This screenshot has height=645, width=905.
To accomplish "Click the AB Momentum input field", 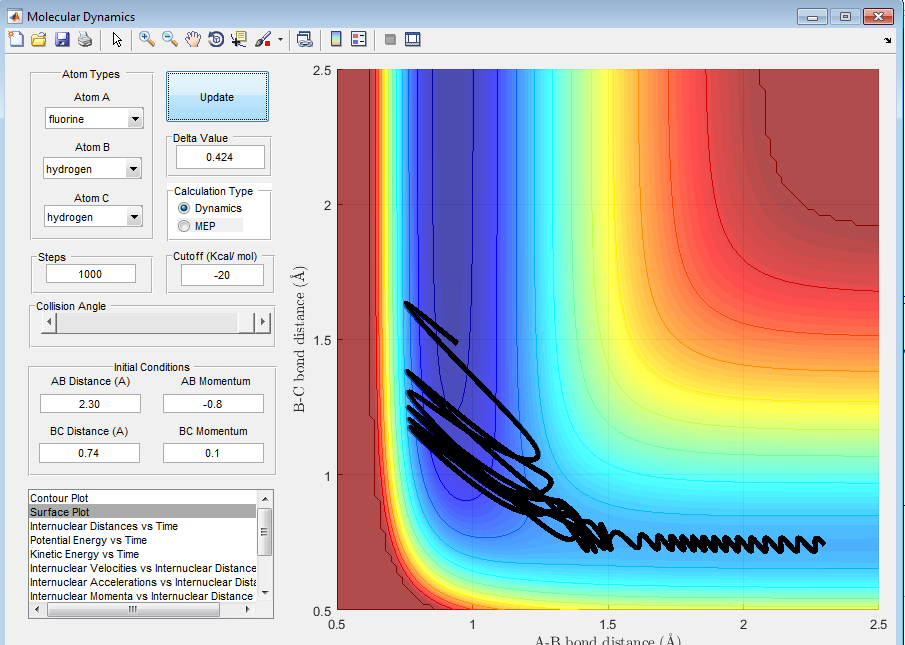I will [x=213, y=403].
